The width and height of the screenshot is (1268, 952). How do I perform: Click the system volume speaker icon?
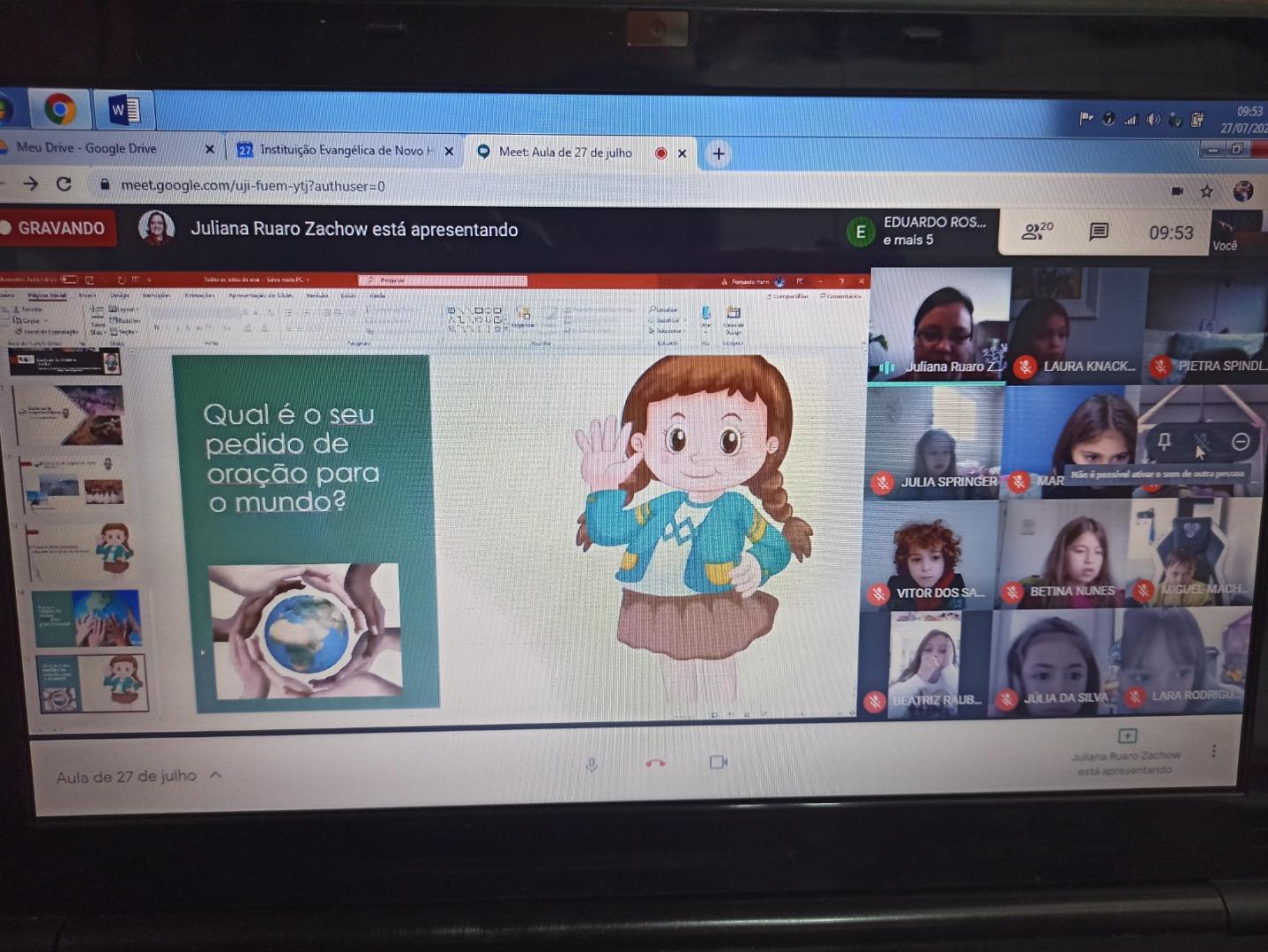1152,120
